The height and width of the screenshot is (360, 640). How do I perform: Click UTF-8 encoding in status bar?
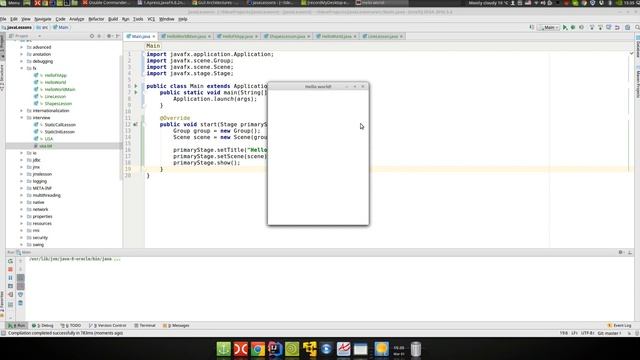tap(587, 333)
